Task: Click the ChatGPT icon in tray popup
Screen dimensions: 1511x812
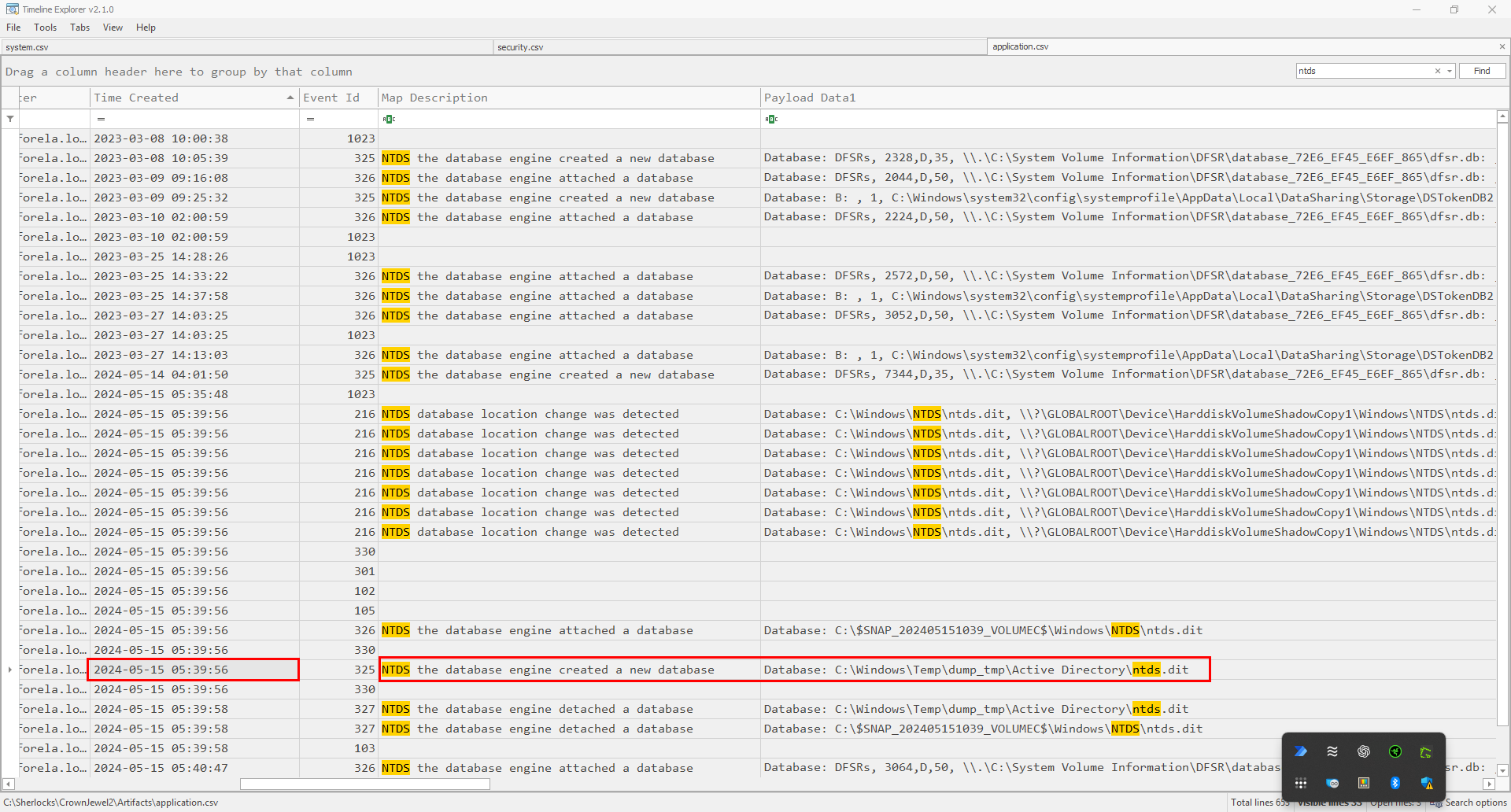Action: pos(1363,751)
